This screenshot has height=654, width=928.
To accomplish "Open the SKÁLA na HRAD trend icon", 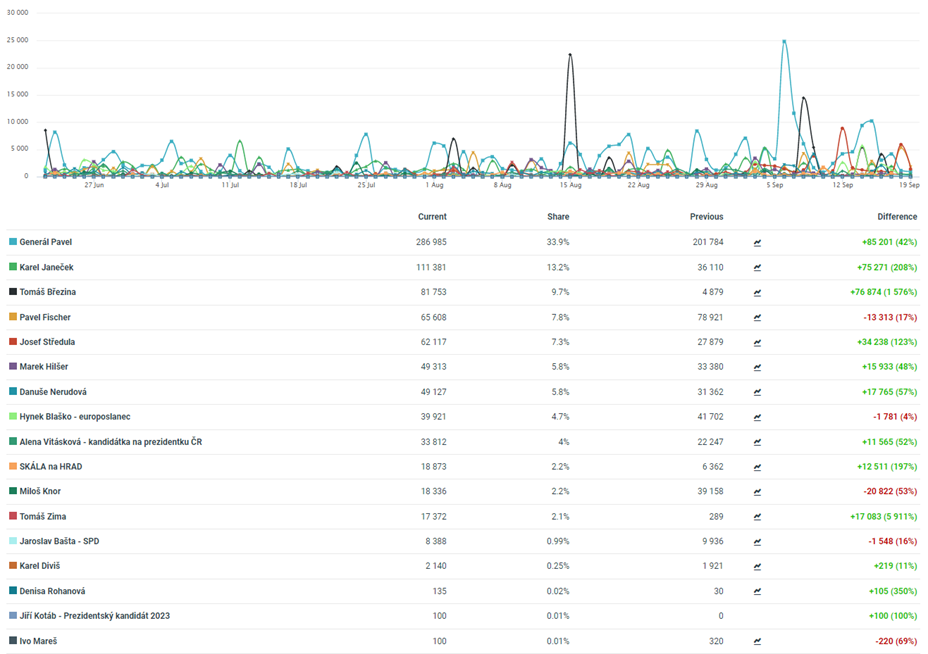I will pos(757,466).
